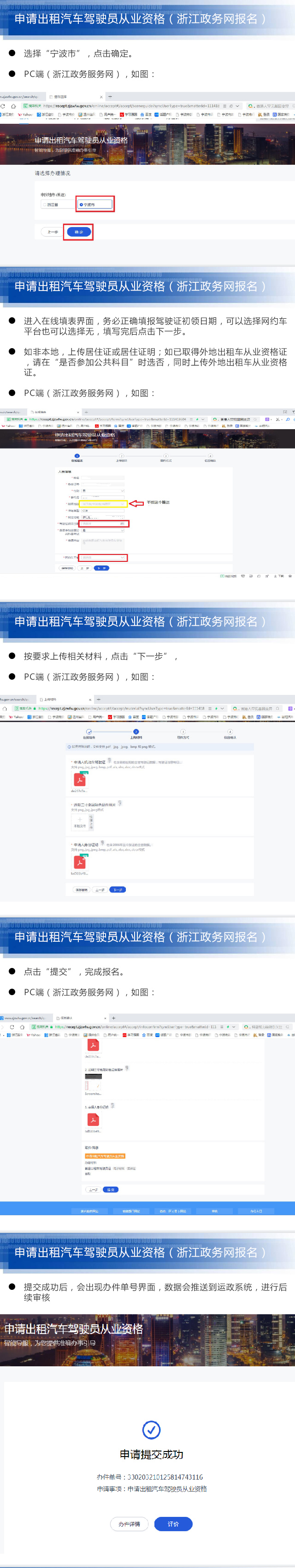Viewport: 295px width, 1568px height.
Task: Click top PDF file icon on submit page
Action: [93, 1045]
